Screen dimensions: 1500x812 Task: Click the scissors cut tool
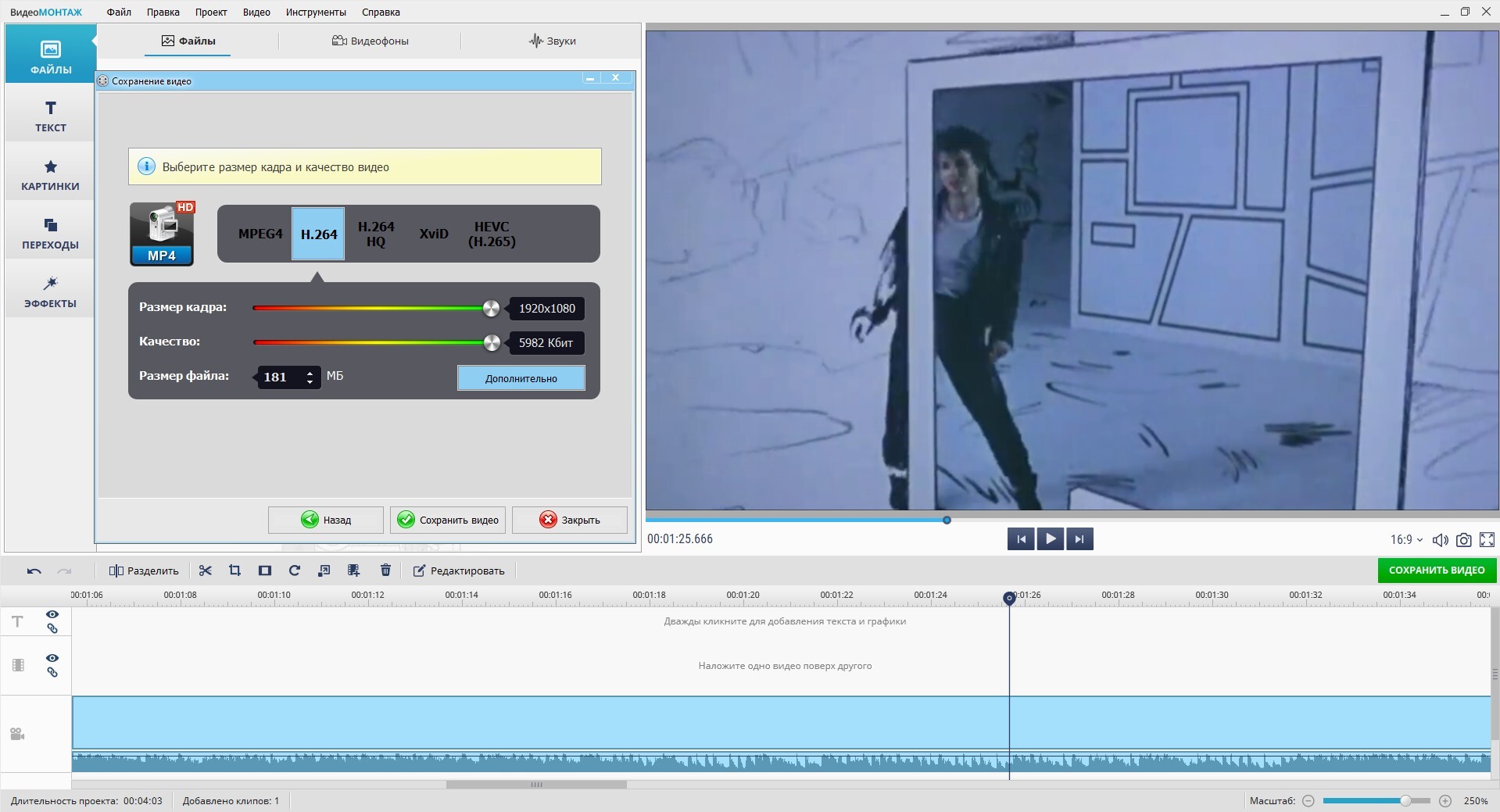[205, 571]
